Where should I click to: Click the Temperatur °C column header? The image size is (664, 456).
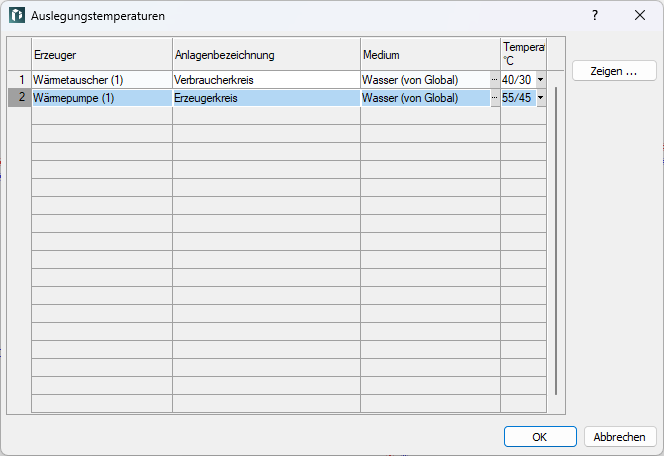click(523, 54)
